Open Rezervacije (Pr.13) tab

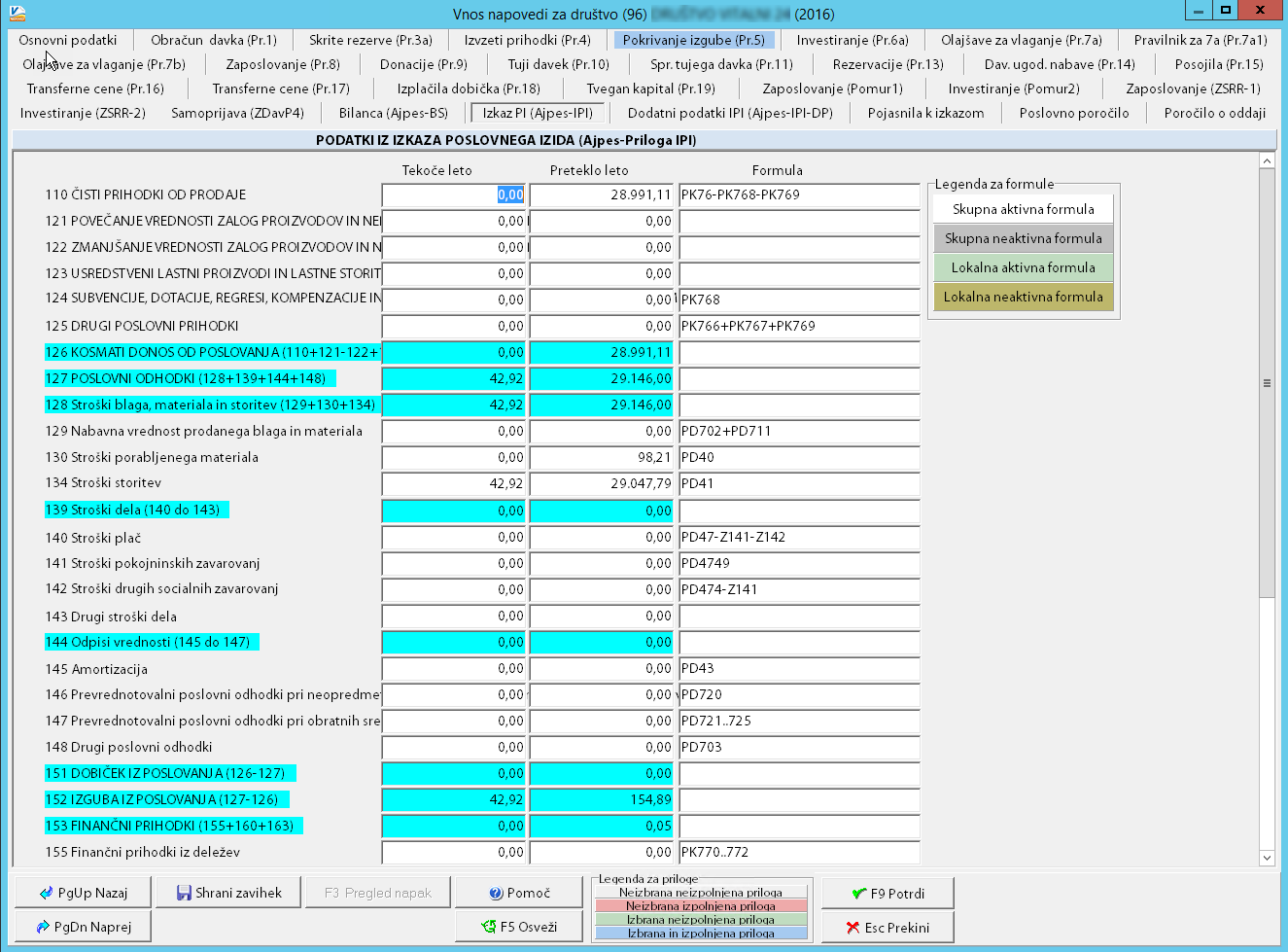pos(888,64)
